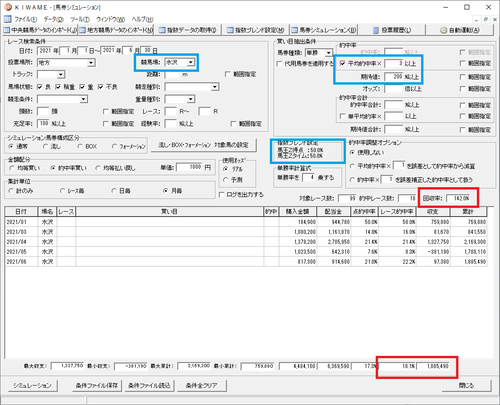Screen dimensions: 500x405
Task: Click the シミュレーション button
Action: tap(32, 386)
